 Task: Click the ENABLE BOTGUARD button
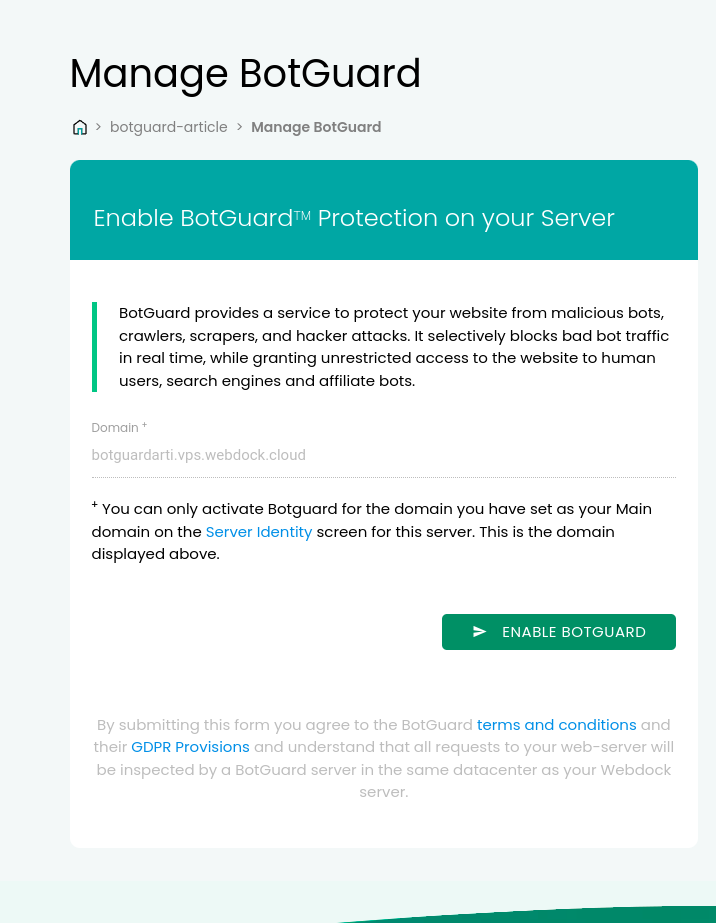pos(559,632)
